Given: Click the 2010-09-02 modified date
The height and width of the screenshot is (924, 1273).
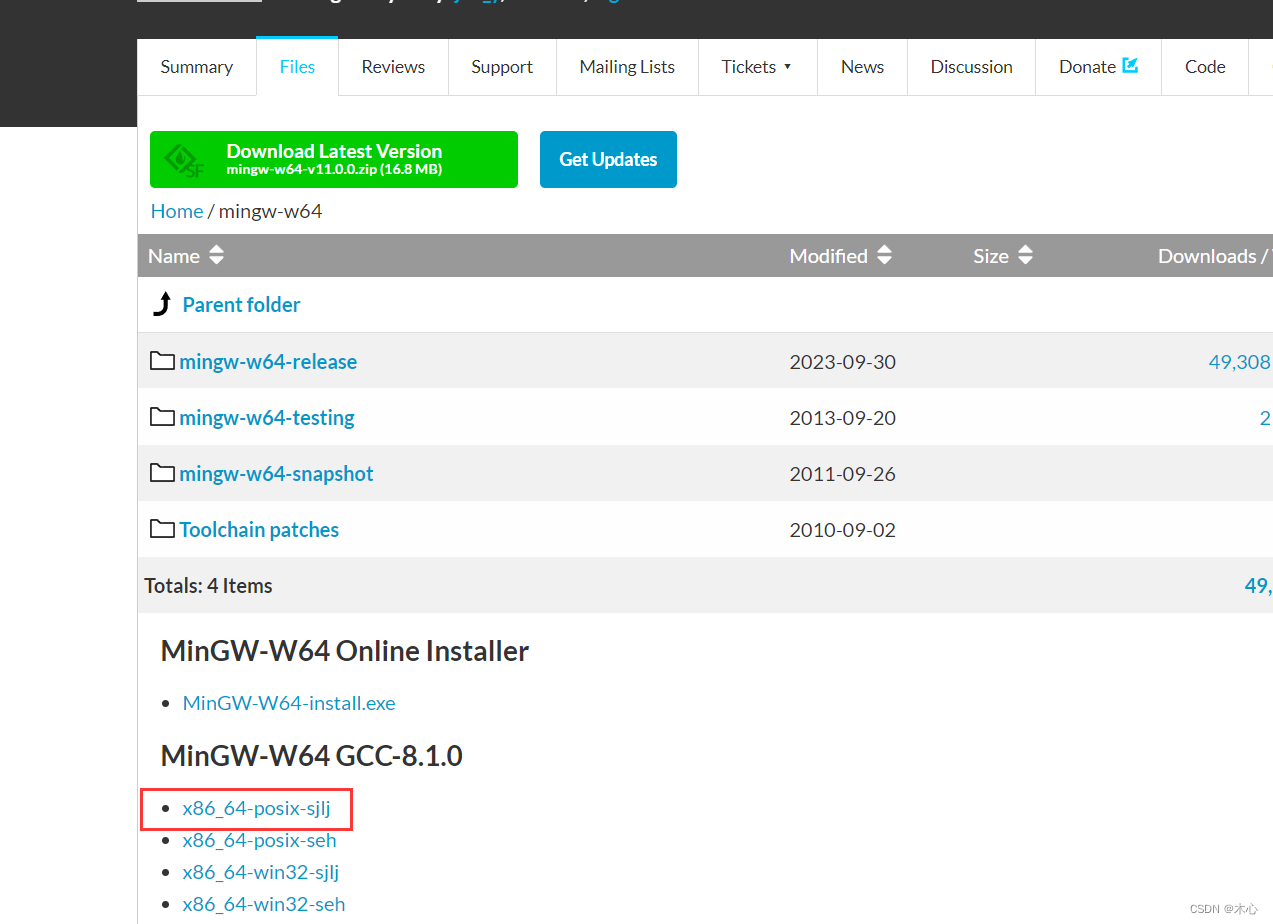Looking at the screenshot, I should 843,530.
